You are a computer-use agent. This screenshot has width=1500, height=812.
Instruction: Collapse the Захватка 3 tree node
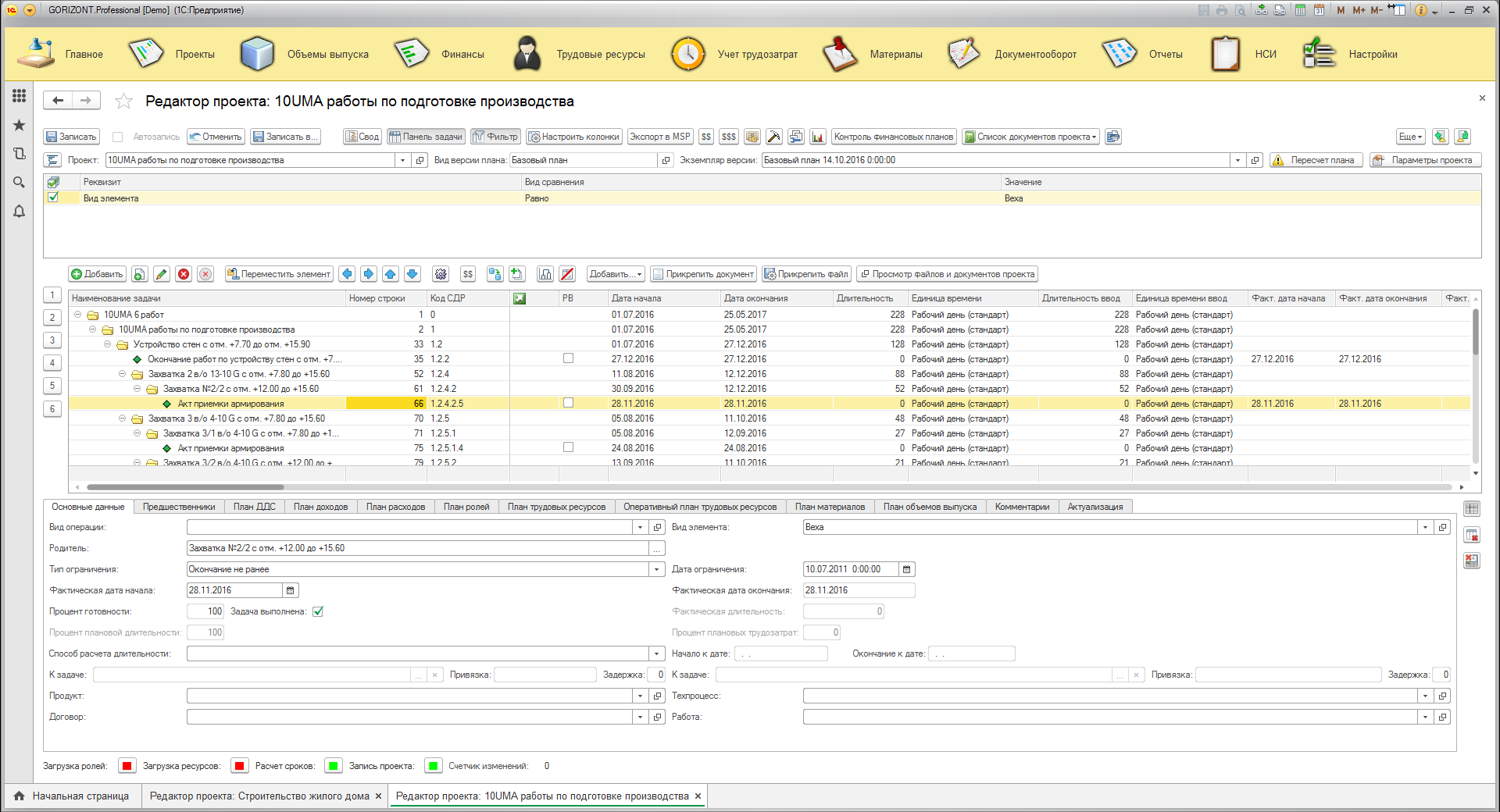122,418
